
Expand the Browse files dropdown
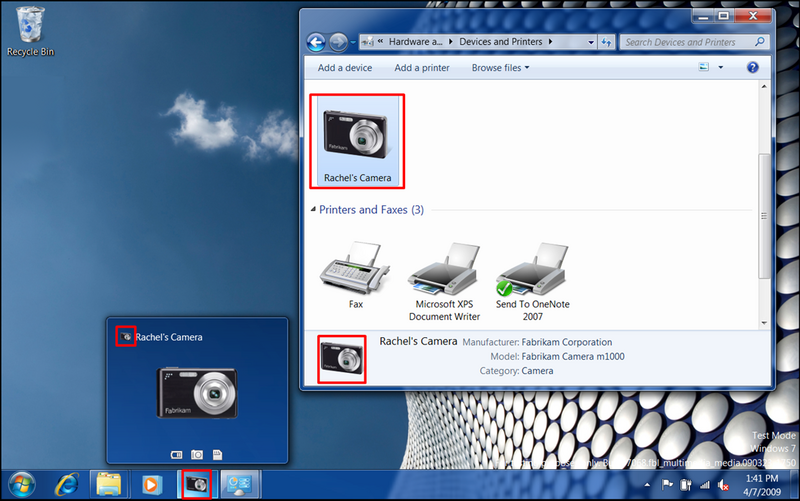pos(501,68)
